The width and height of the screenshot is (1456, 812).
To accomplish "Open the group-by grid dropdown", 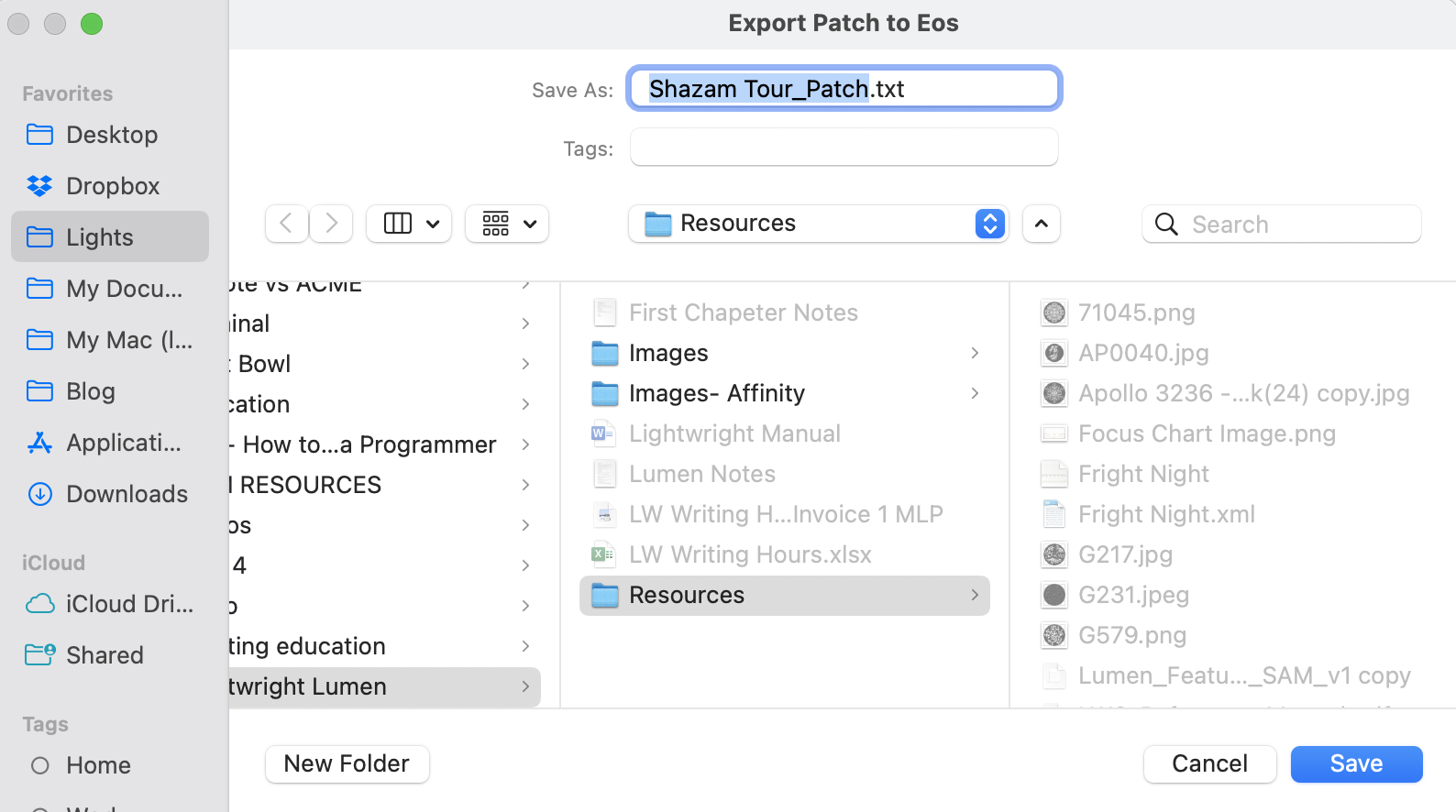I will (507, 224).
